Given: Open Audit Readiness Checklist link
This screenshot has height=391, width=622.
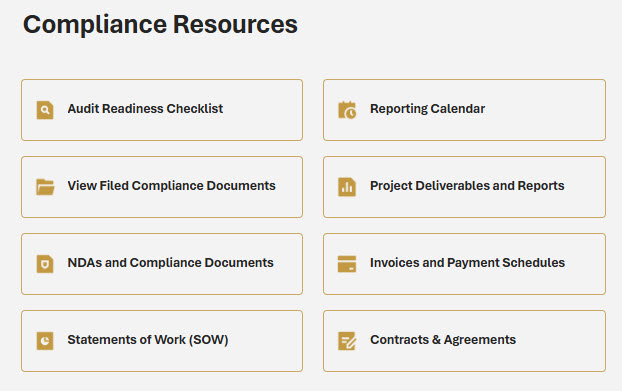Looking at the screenshot, I should [x=145, y=109].
